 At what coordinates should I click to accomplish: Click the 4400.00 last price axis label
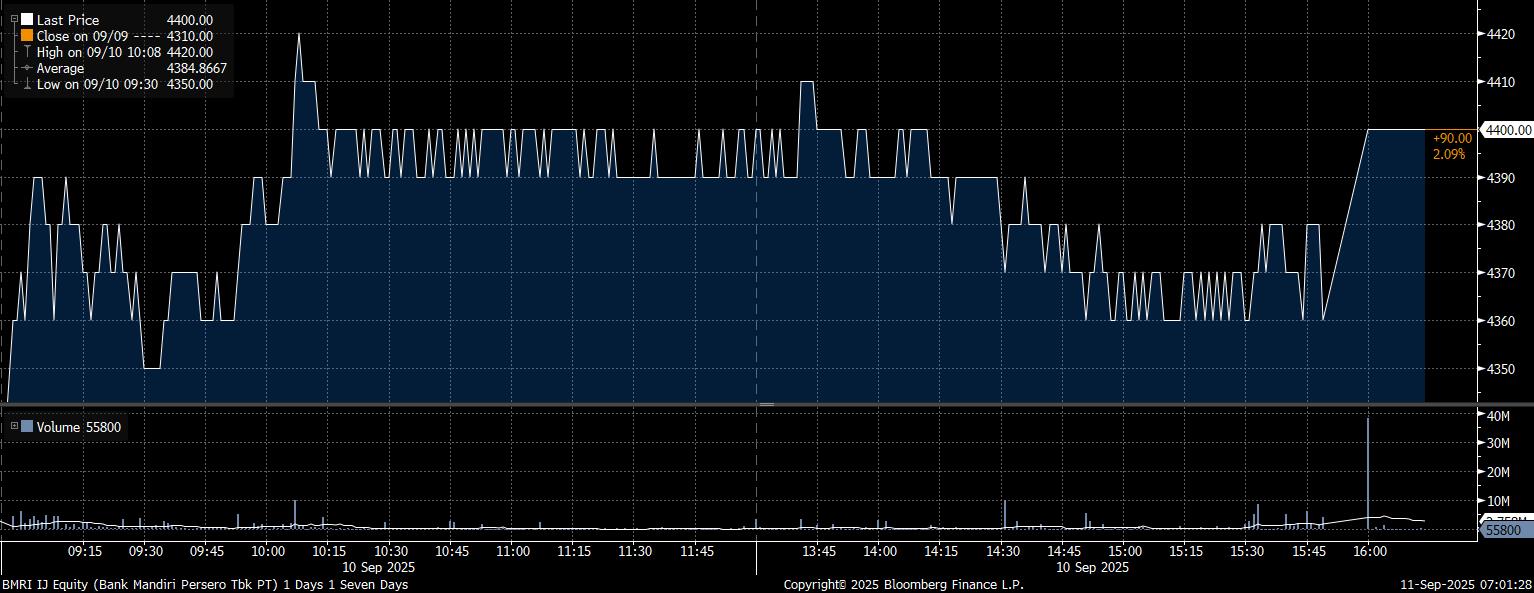point(1508,130)
